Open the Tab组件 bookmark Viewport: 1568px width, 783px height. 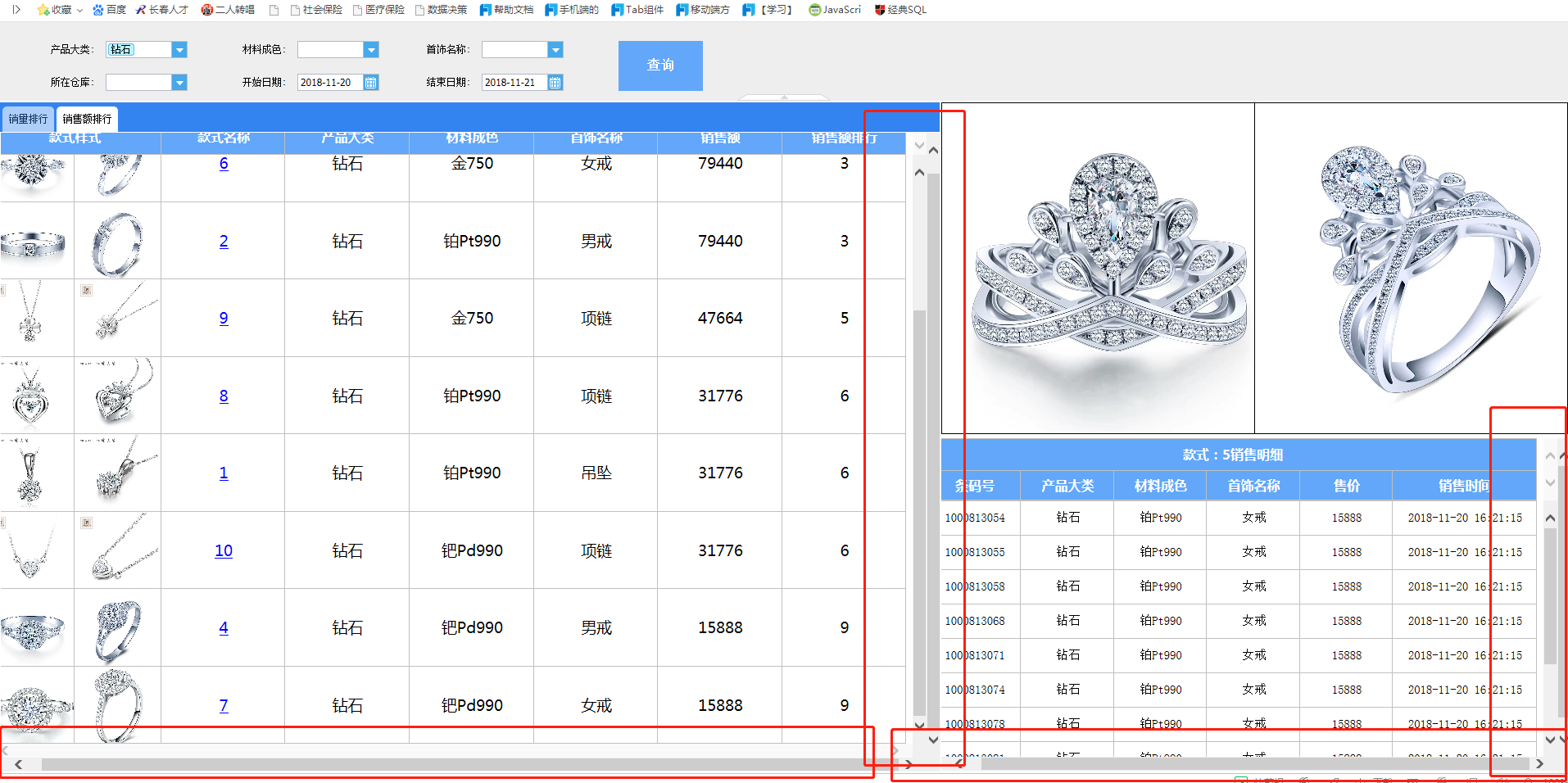[x=637, y=10]
